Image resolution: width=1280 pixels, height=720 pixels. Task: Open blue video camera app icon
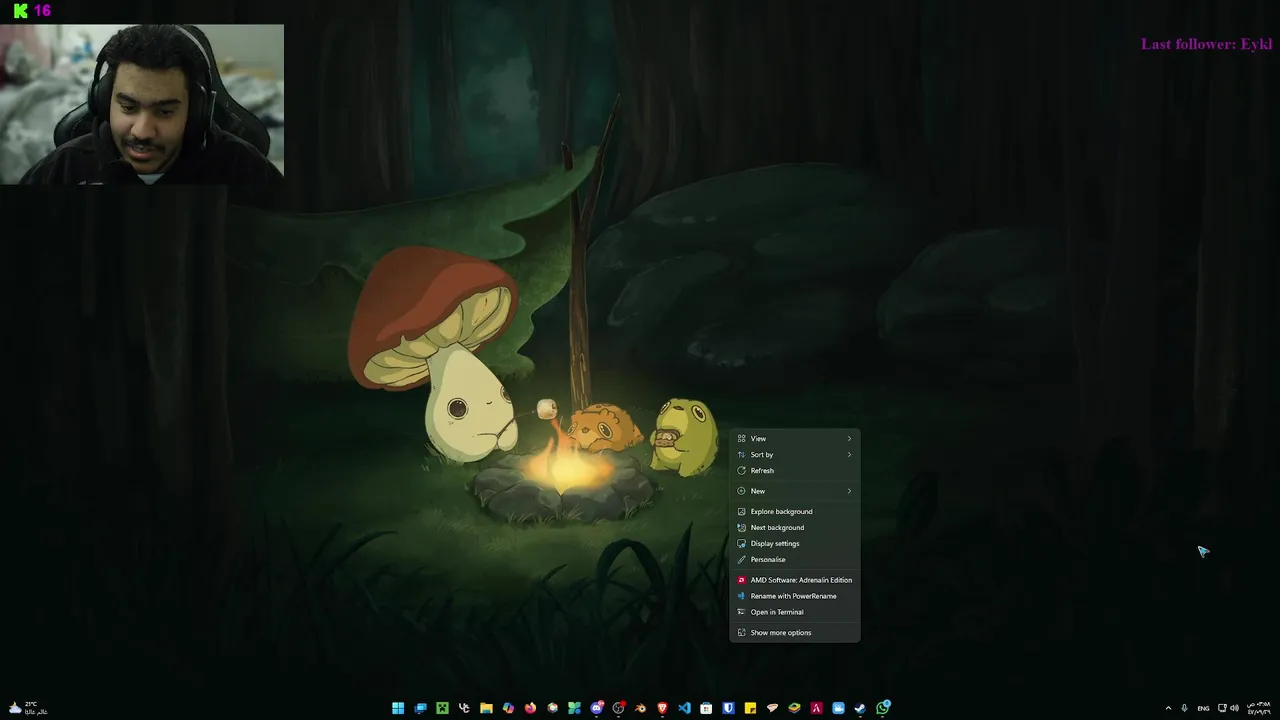point(838,708)
